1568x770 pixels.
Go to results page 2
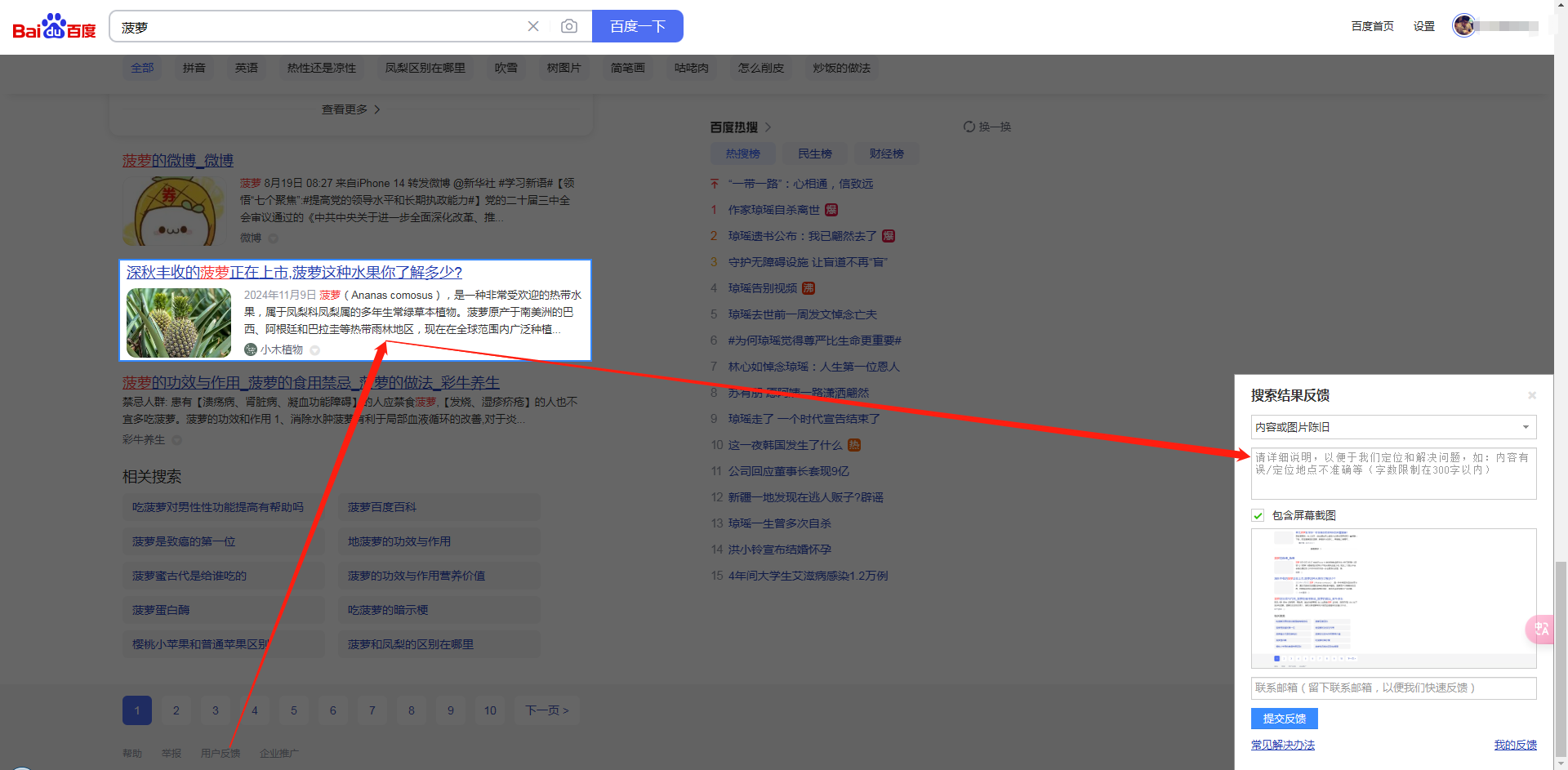pos(176,710)
